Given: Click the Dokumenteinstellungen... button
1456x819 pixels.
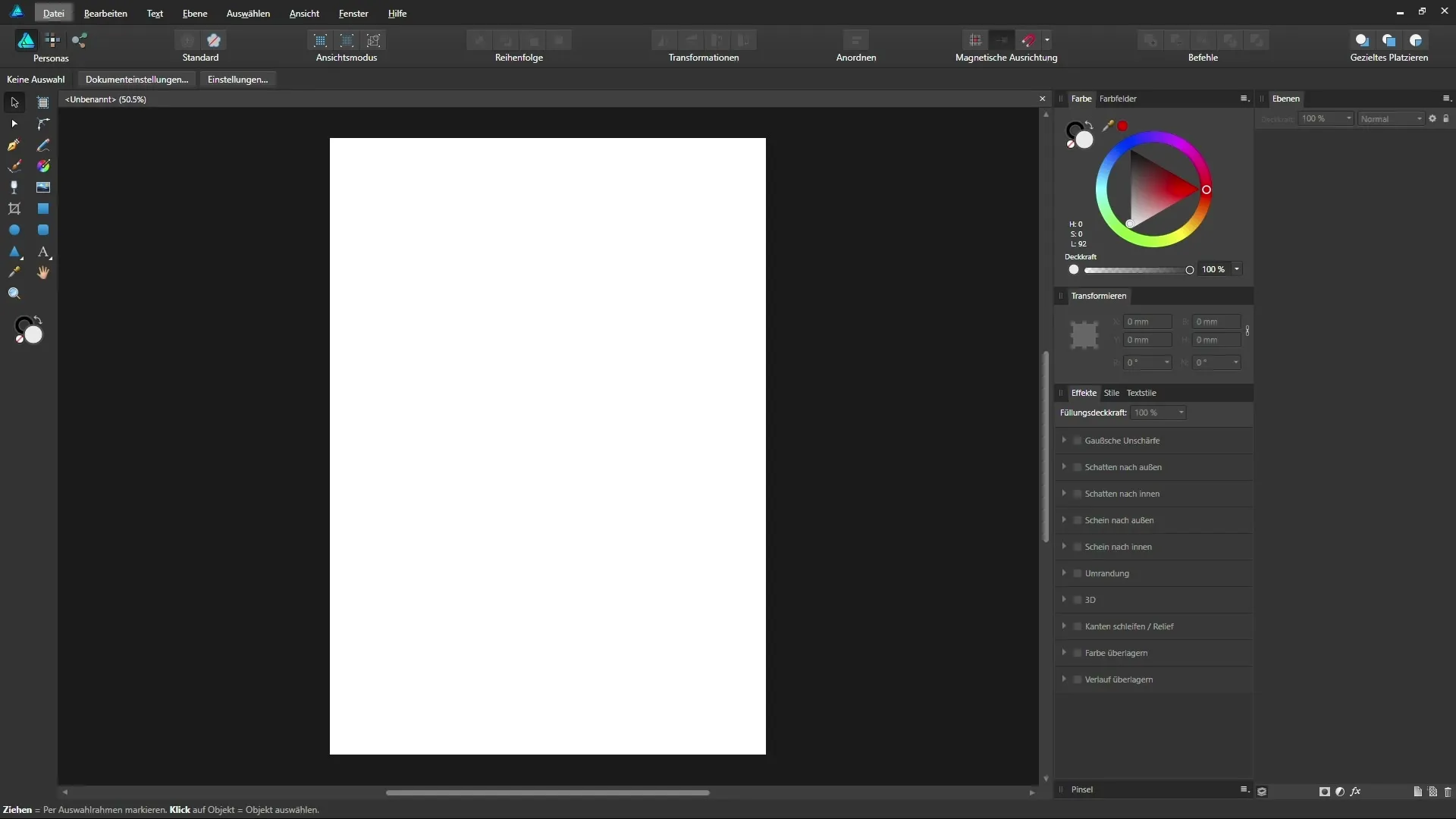Looking at the screenshot, I should [136, 80].
